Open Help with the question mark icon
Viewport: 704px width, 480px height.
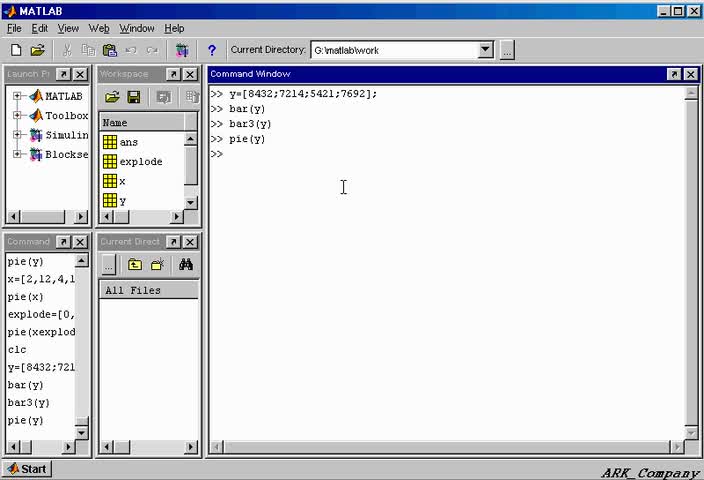point(212,50)
